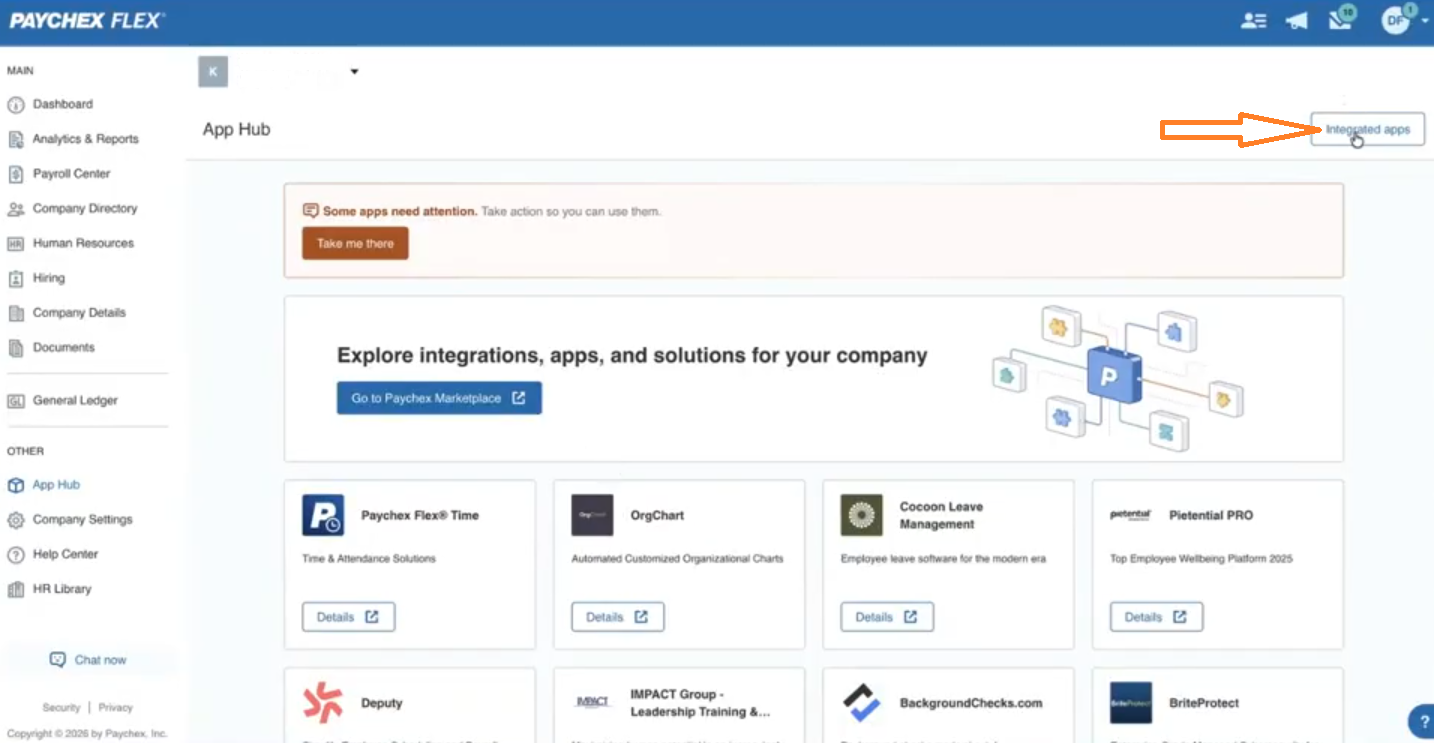Screen dimensions: 1434x743
Task: Click the BackgroundChecks.com checkmark logo
Action: 861,703
